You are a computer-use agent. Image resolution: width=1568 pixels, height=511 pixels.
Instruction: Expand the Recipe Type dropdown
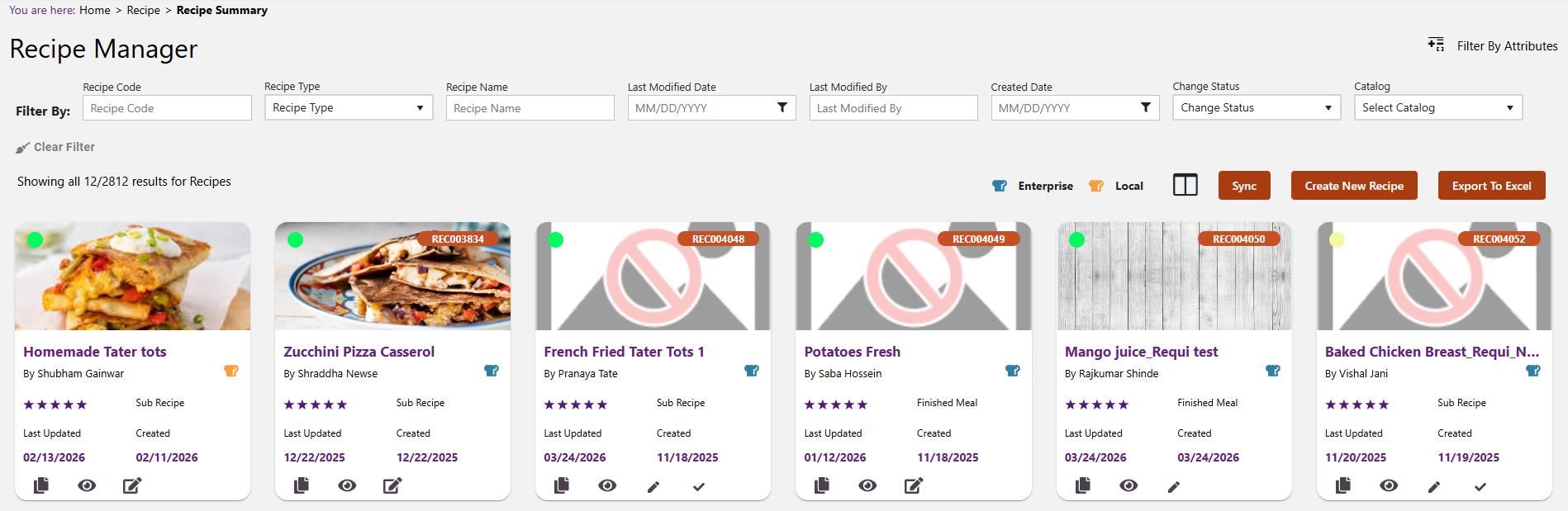click(349, 107)
